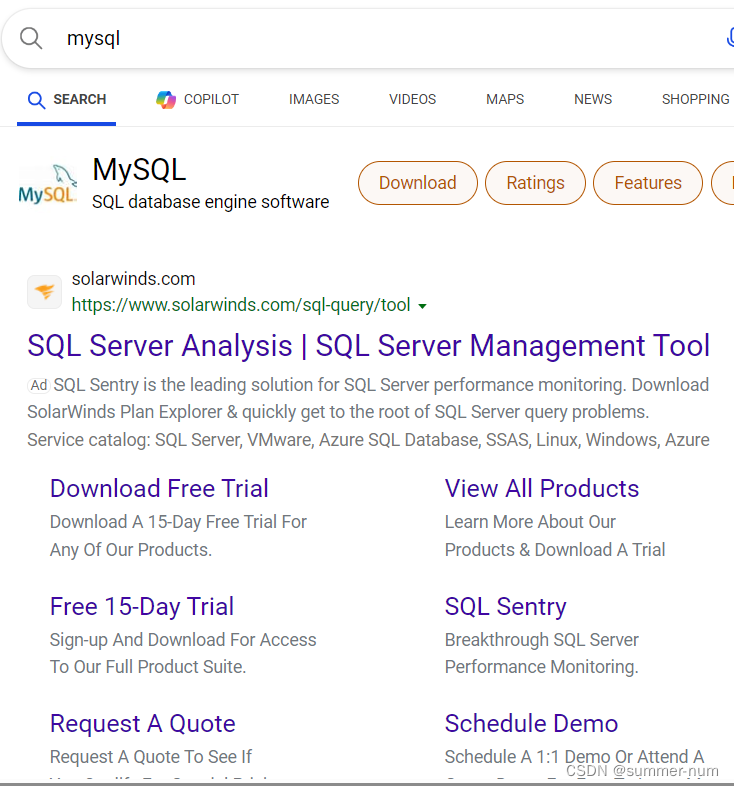Open the solarwinds.com sql-query URL link
The image size is (734, 786).
click(241, 305)
